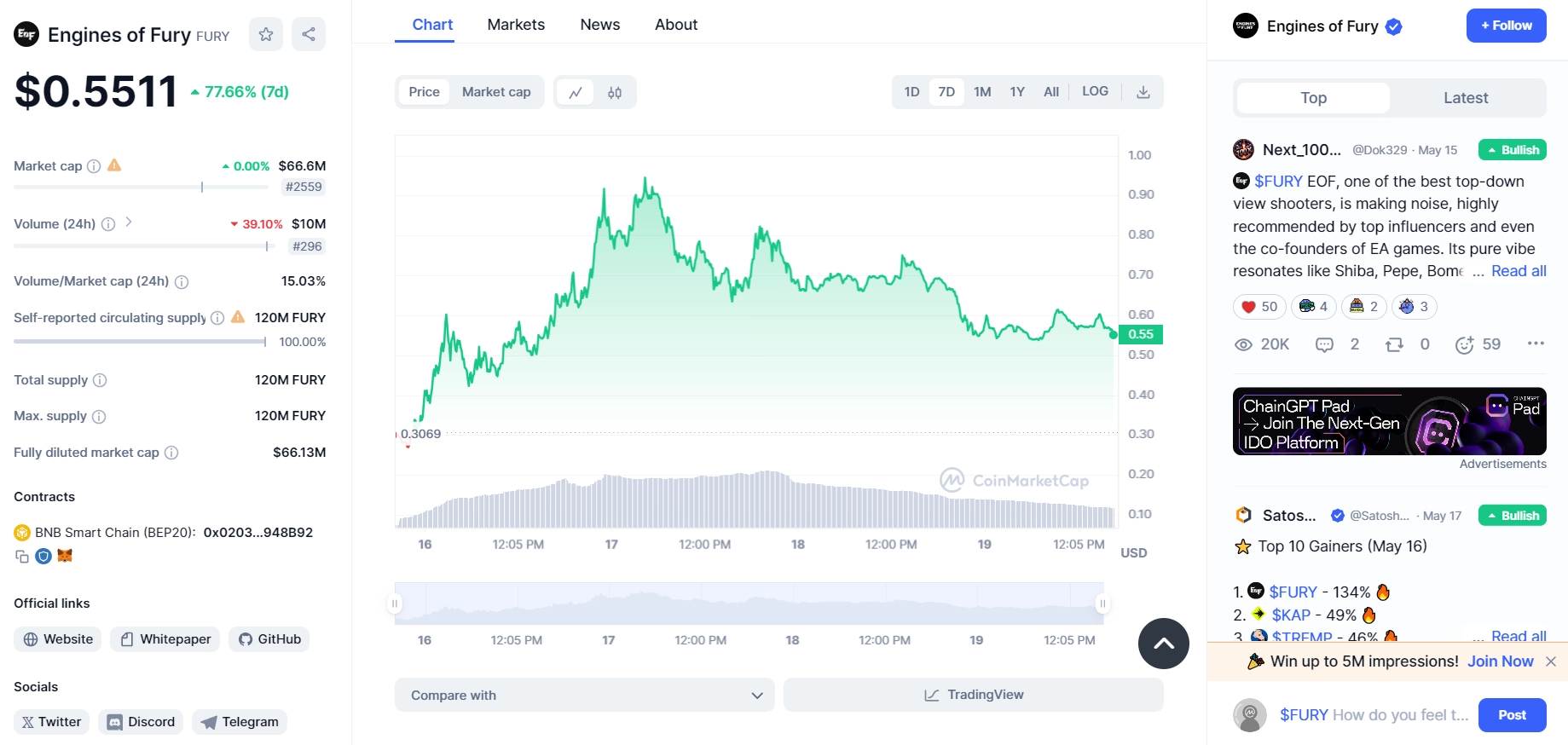Set chart range to 7D
The height and width of the screenshot is (745, 1568).
pyautogui.click(x=946, y=92)
